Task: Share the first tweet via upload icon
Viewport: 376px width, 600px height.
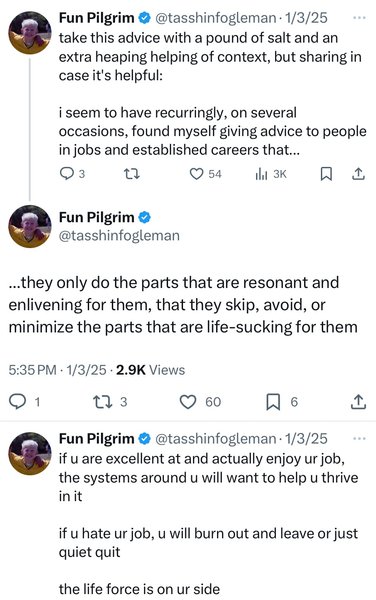Action: [358, 174]
